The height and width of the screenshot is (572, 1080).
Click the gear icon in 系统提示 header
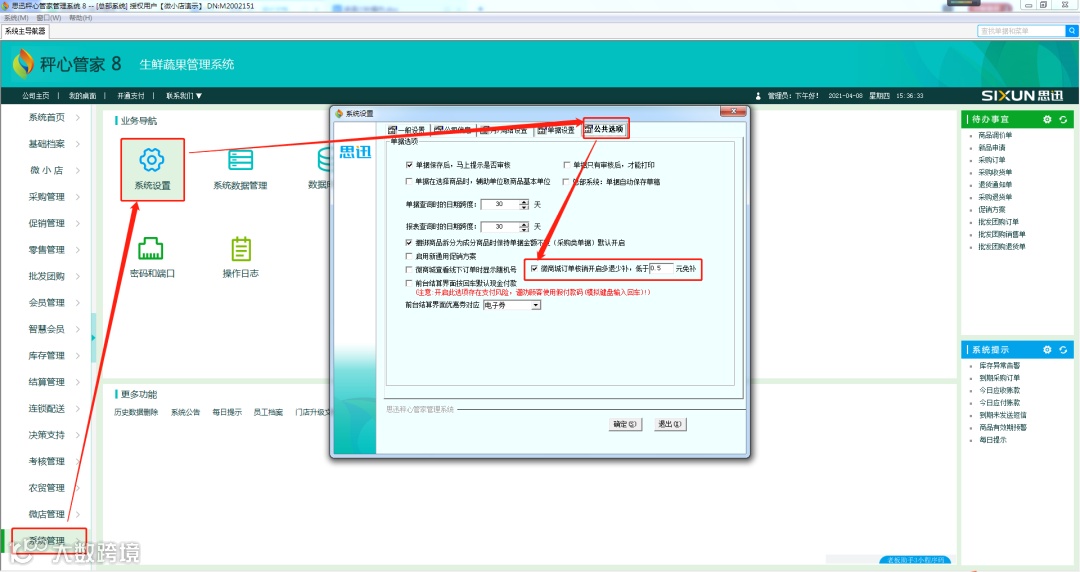click(1047, 349)
